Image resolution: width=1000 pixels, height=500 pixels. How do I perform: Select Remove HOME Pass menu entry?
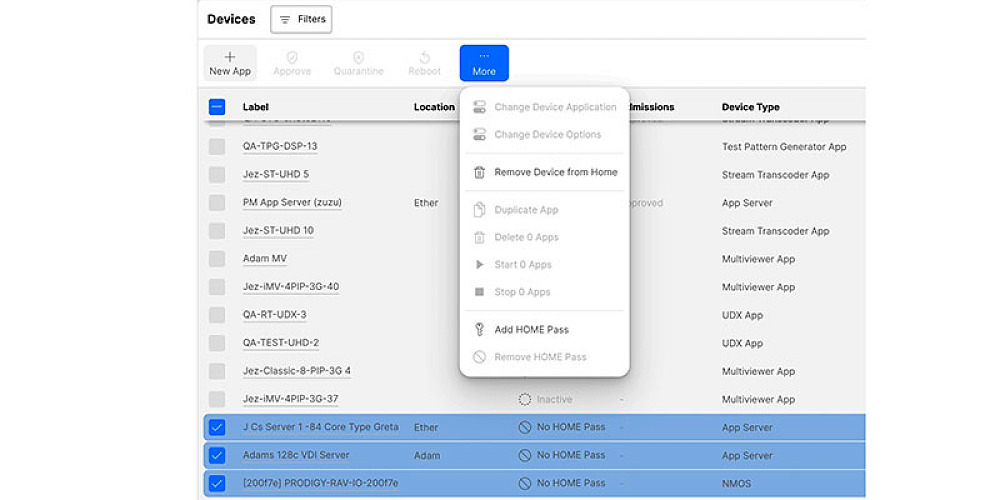click(540, 357)
